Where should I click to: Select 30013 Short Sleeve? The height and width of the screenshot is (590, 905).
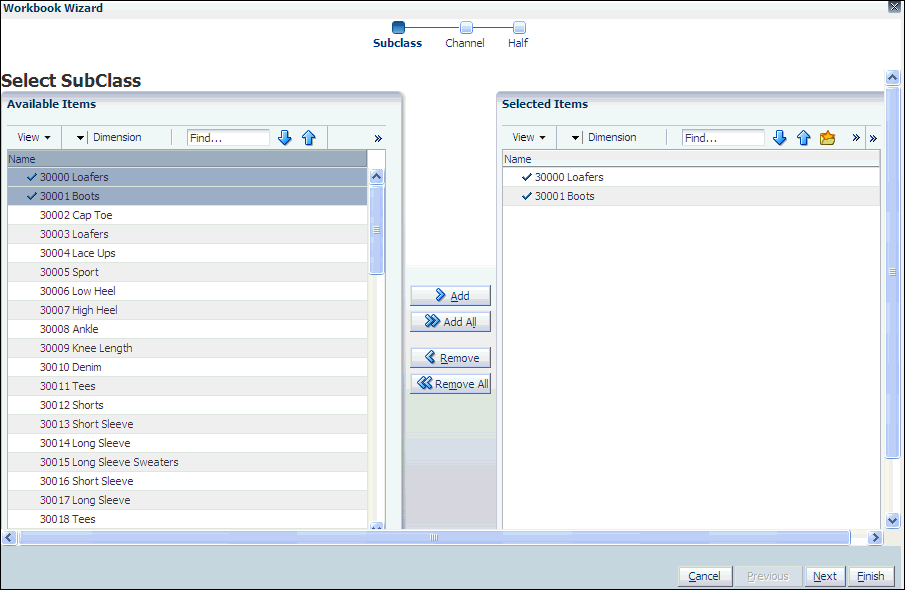tap(188, 425)
